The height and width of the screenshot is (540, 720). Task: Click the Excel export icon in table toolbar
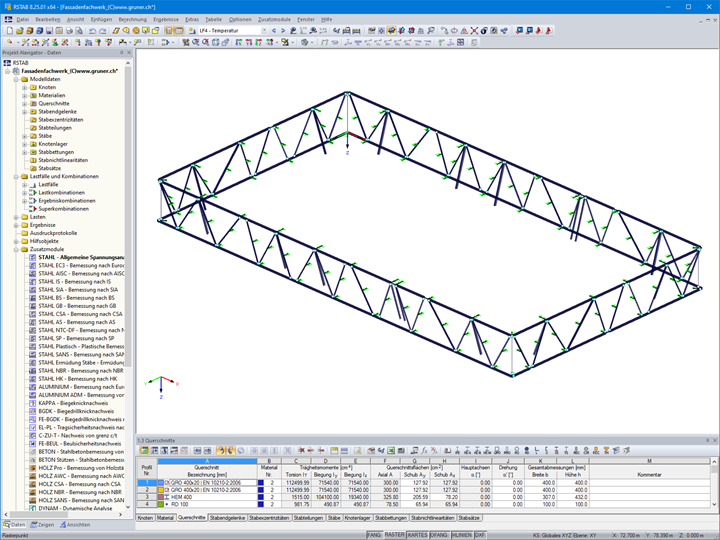(391, 450)
